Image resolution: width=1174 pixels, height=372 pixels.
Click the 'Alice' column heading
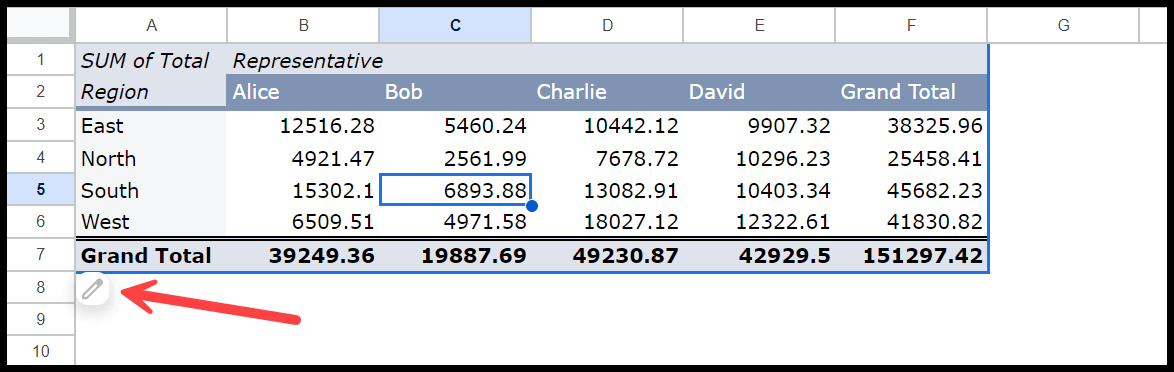(303, 92)
